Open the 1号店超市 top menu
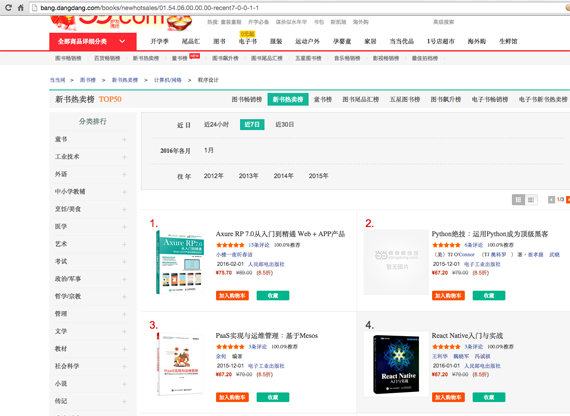This screenshot has height=416, width=570. coord(441,41)
